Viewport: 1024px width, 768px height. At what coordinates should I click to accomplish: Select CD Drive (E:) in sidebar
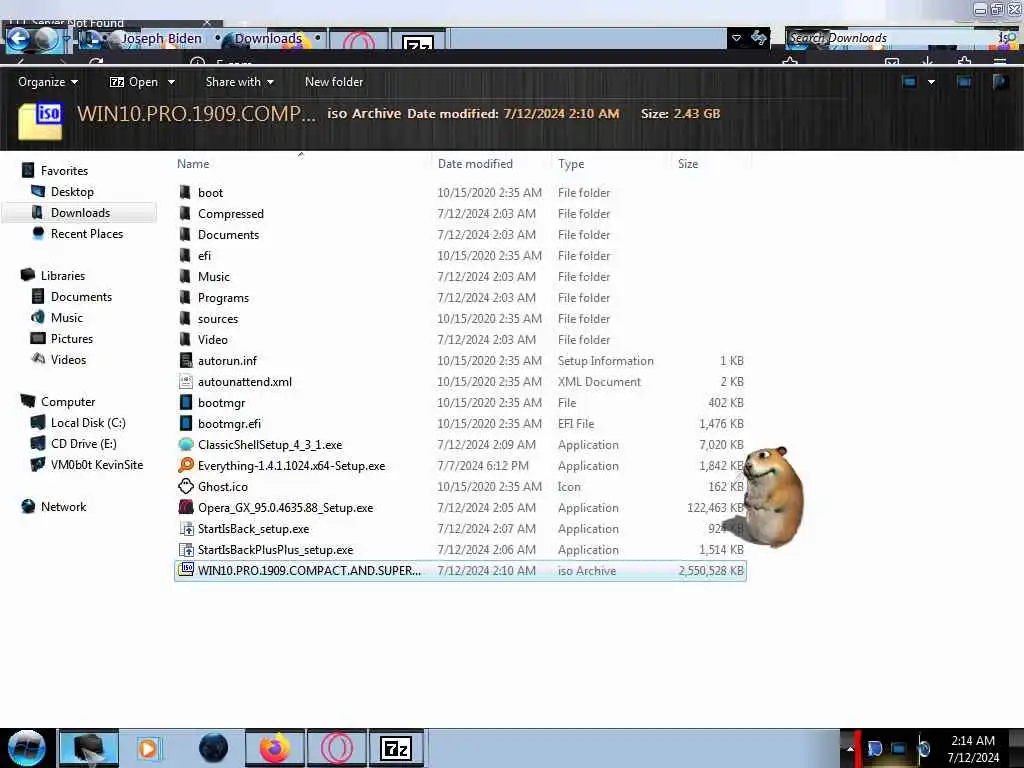(x=84, y=443)
